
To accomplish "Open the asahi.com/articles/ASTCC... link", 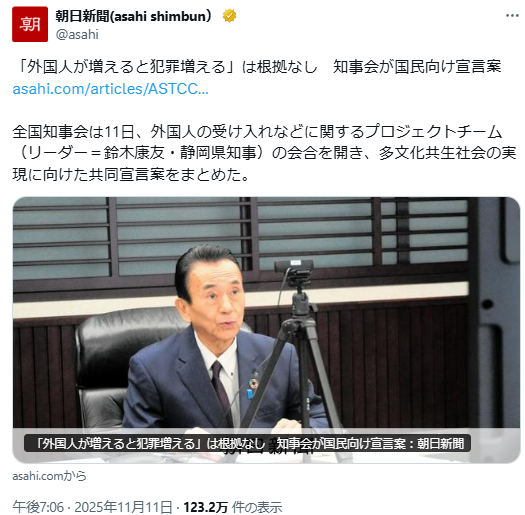I will tap(110, 89).
